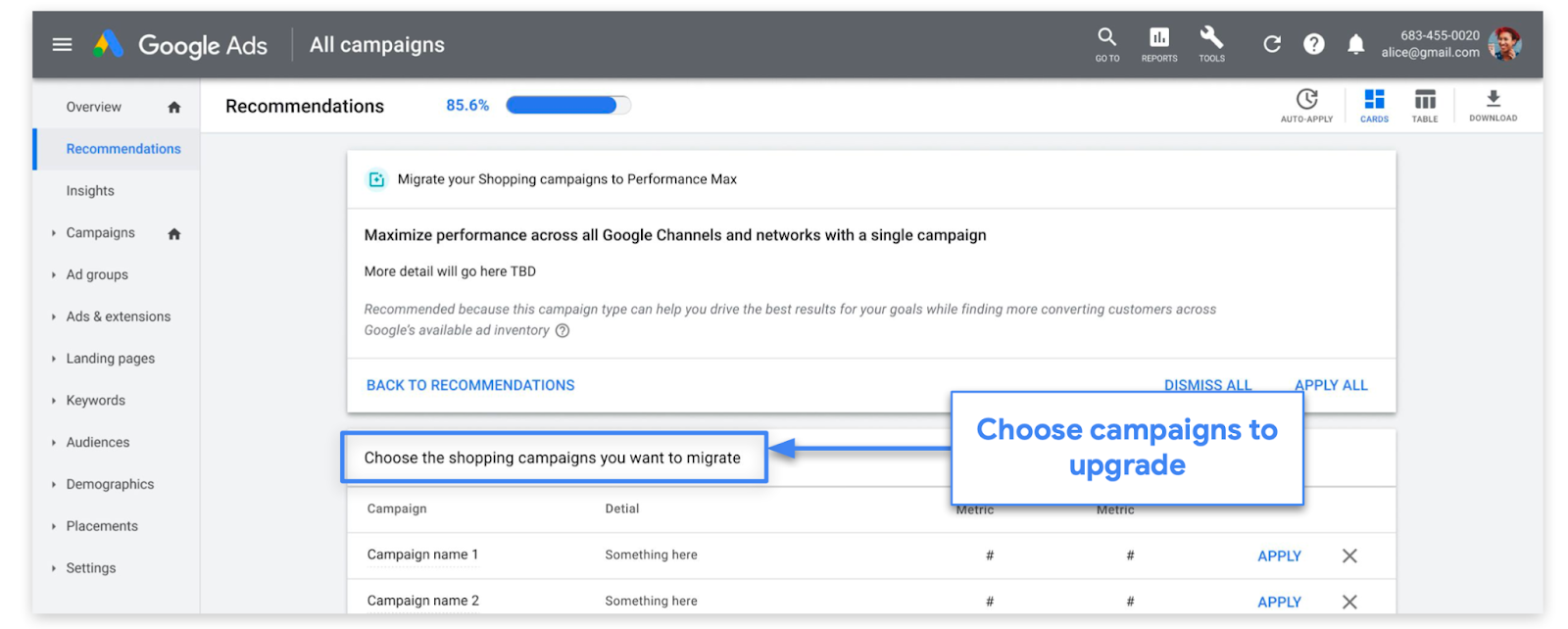This screenshot has width=1568, height=629.
Task: Expand the Ads & extensions sidebar arrow
Action: 53,317
